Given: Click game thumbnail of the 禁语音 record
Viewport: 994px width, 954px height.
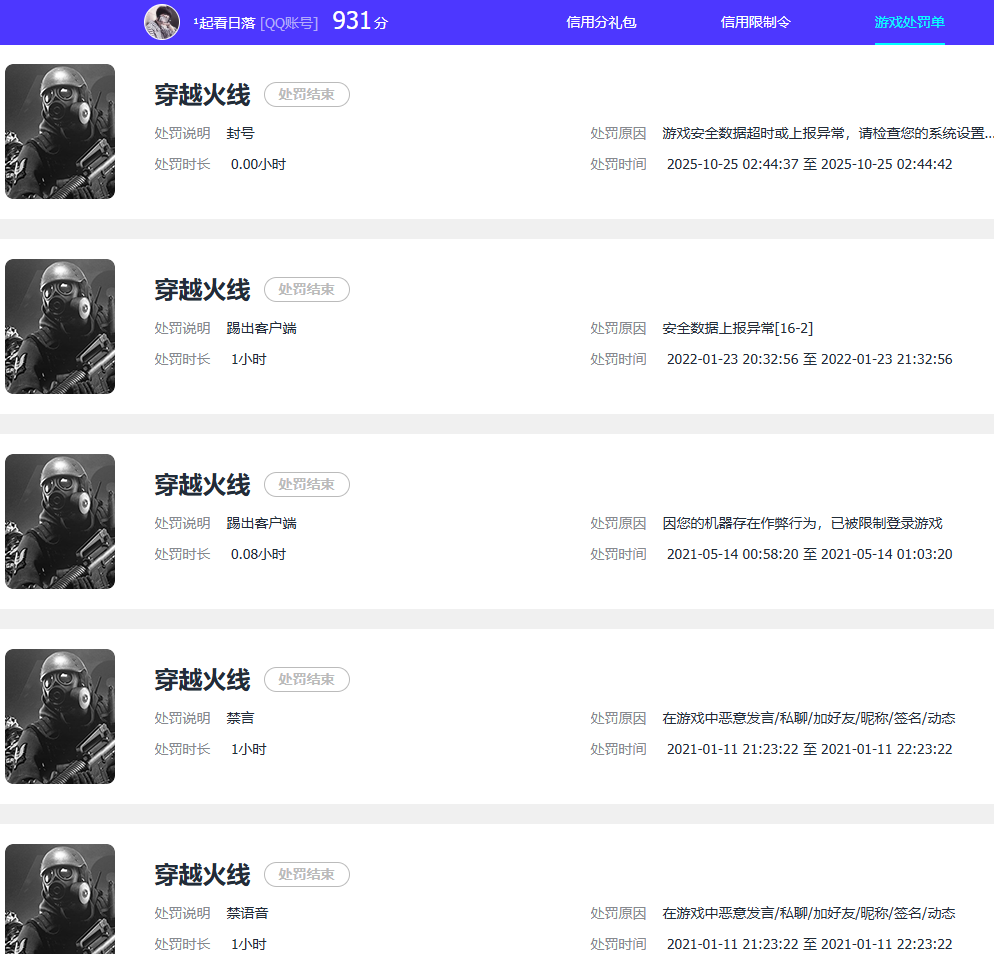Looking at the screenshot, I should tap(60, 898).
